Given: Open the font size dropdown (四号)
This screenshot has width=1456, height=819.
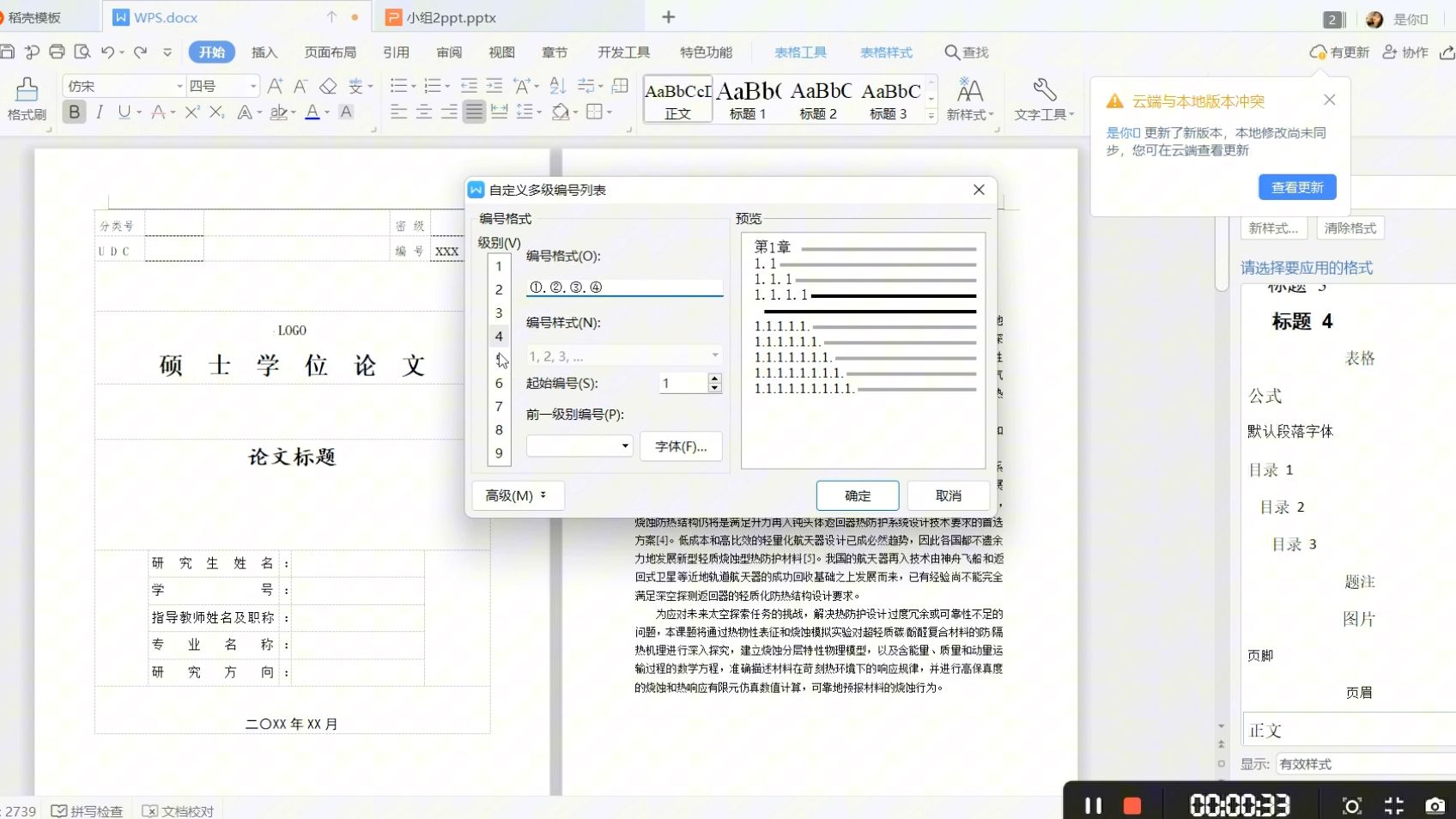Looking at the screenshot, I should point(253,86).
